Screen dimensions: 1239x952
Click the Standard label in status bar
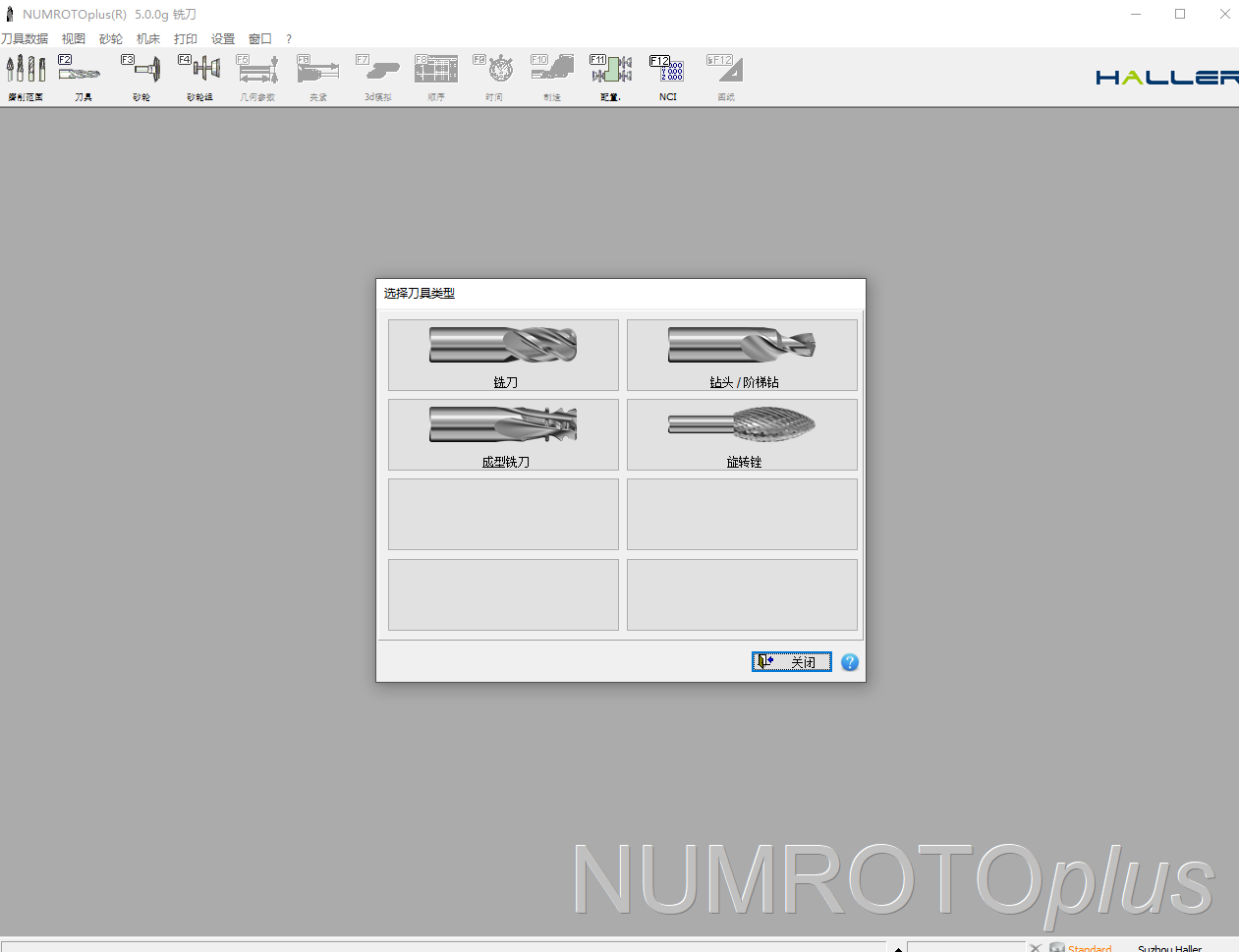(x=1090, y=948)
